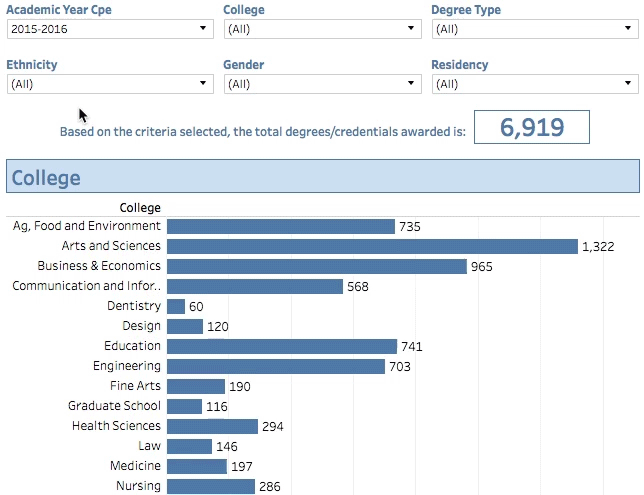Click the Communication and Infor.. label
644x495 pixels.
(86, 285)
